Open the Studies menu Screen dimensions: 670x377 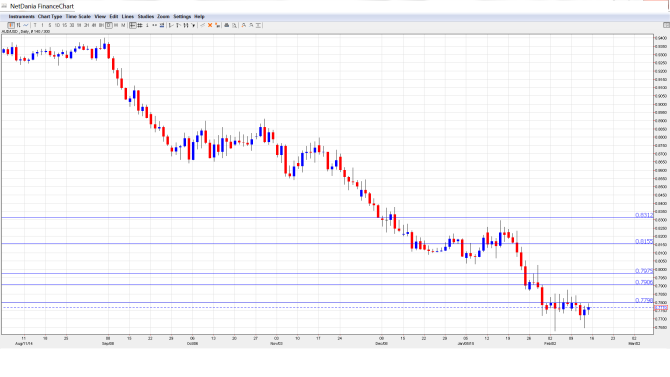[146, 17]
